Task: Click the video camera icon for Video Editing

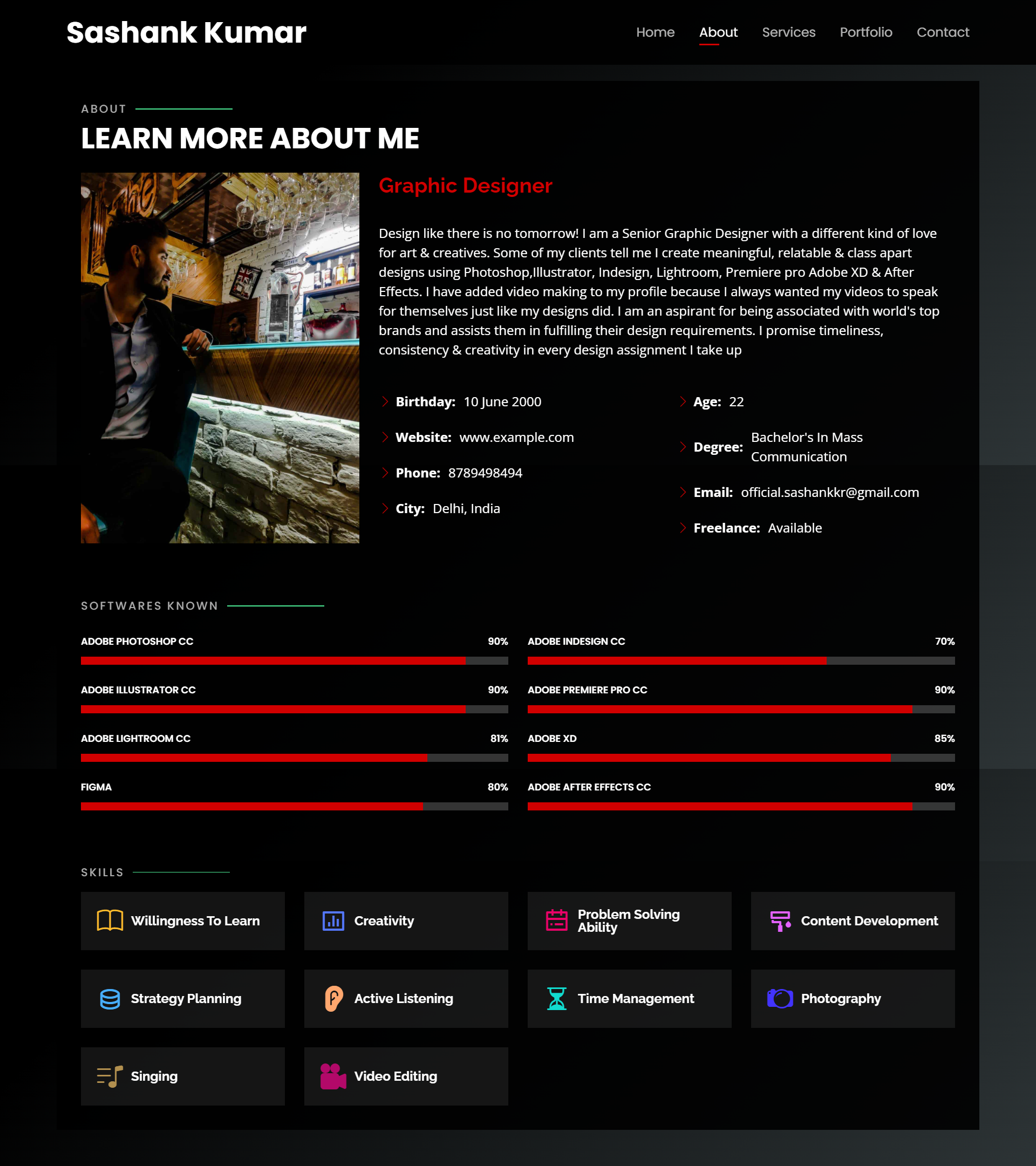Action: pos(333,1076)
